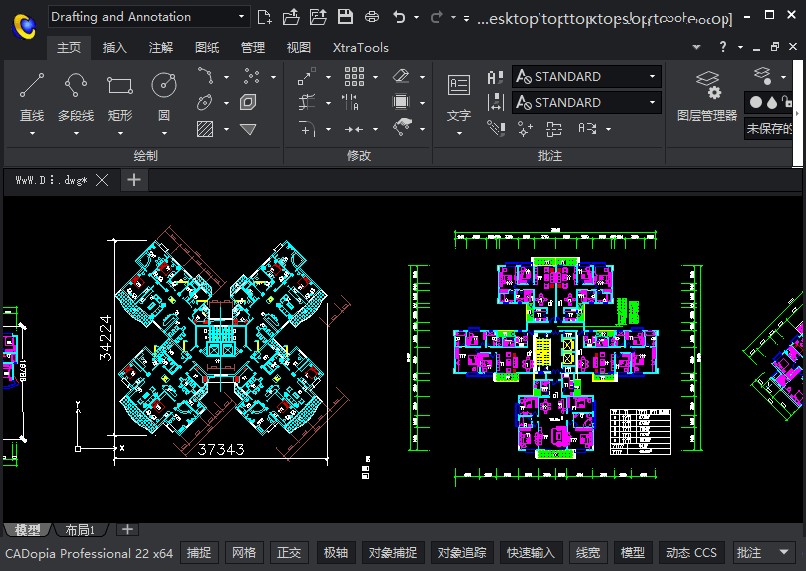This screenshot has height=571, width=806.
Task: Switch to the Sheet (图纸) ribbon tab
Action: 207,47
